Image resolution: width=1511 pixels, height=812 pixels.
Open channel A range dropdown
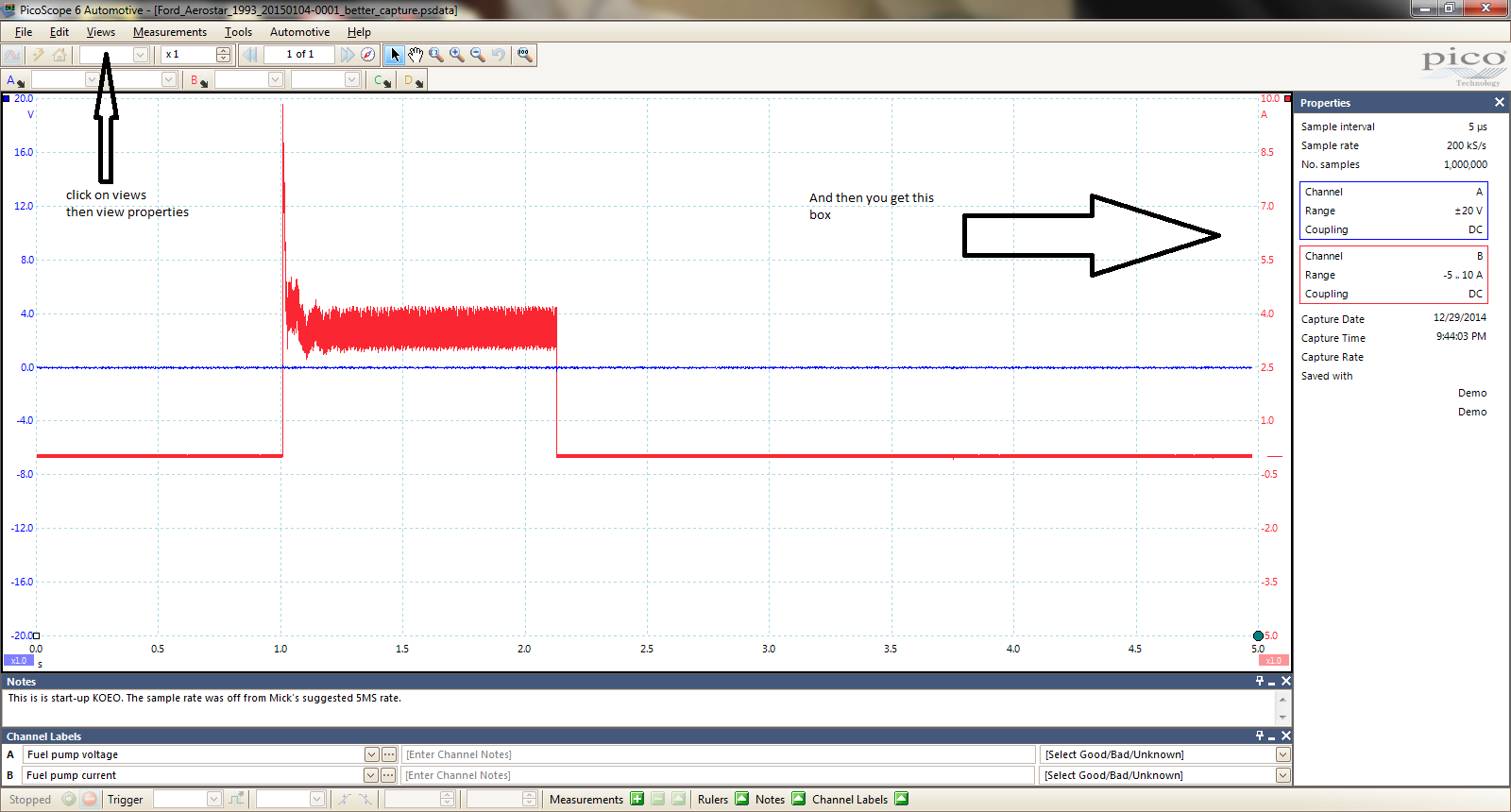[x=92, y=80]
